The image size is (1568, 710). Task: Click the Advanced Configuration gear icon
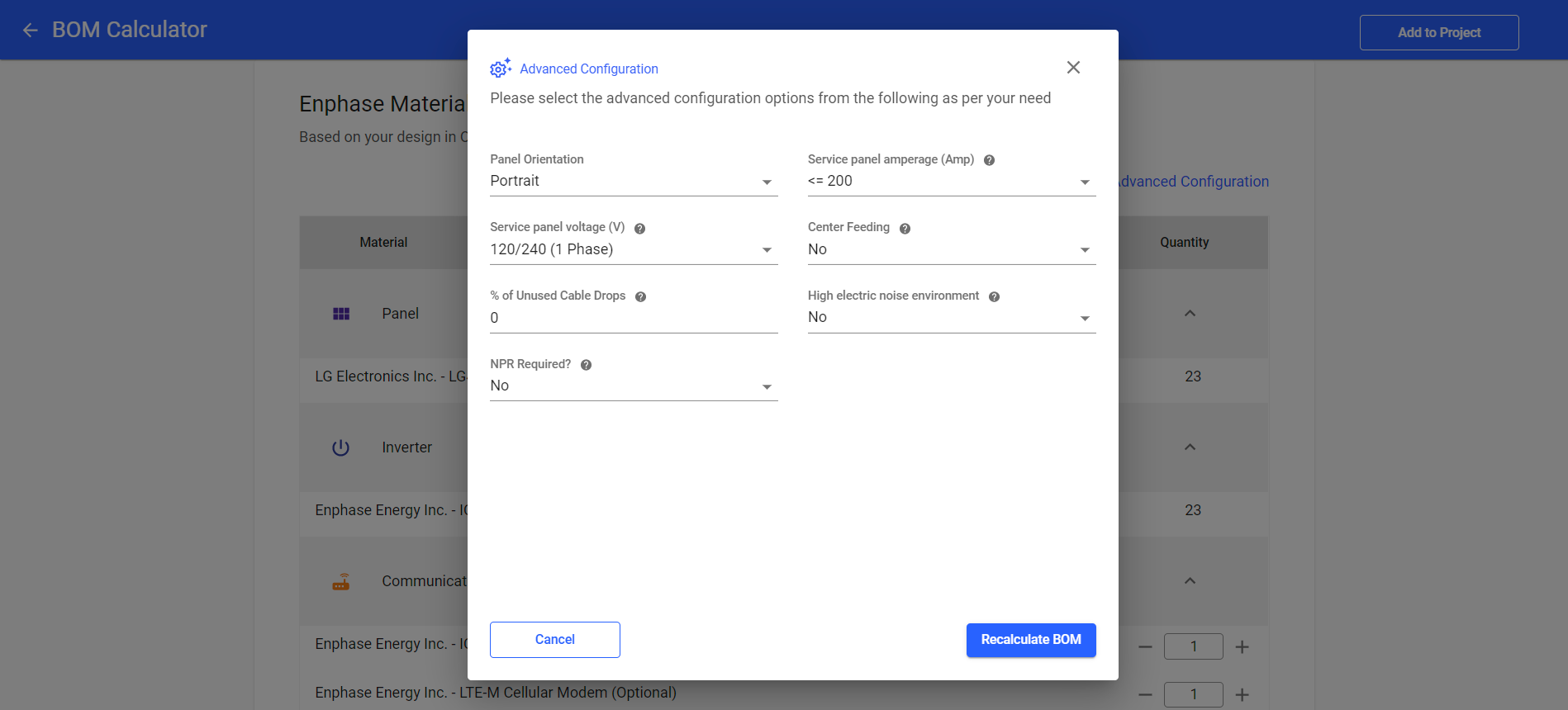click(501, 69)
